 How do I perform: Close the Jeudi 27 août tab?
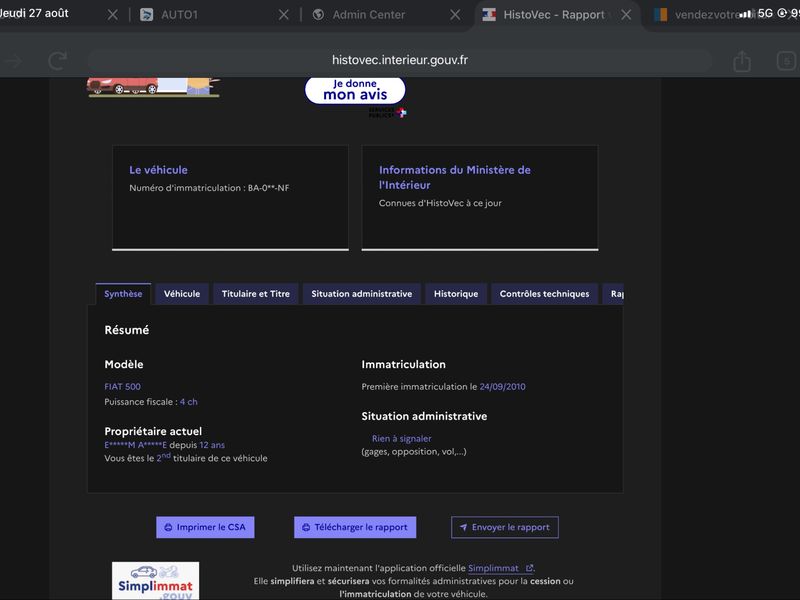coord(113,15)
